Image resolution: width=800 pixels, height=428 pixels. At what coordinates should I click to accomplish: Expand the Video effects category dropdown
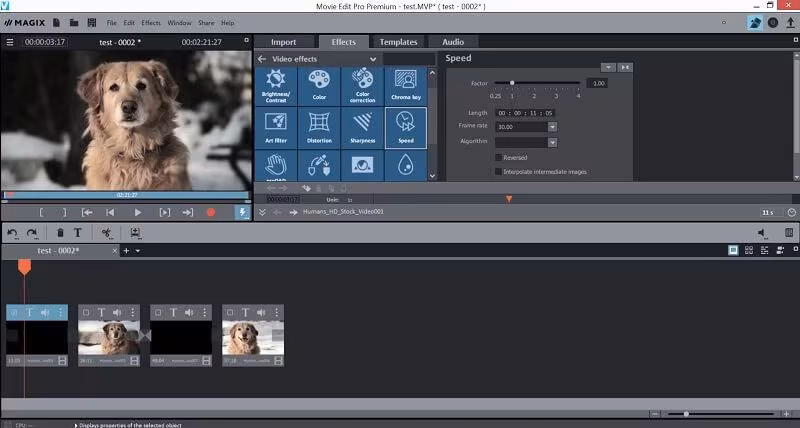[373, 59]
